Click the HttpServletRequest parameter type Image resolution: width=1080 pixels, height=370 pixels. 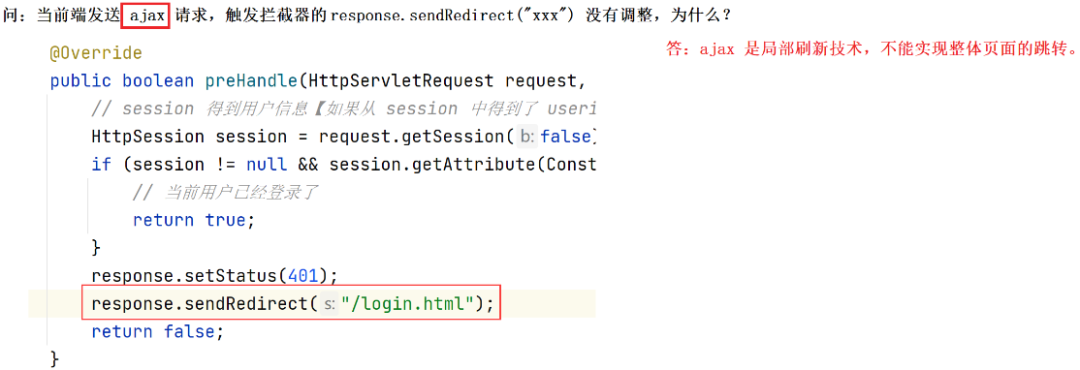(401, 81)
